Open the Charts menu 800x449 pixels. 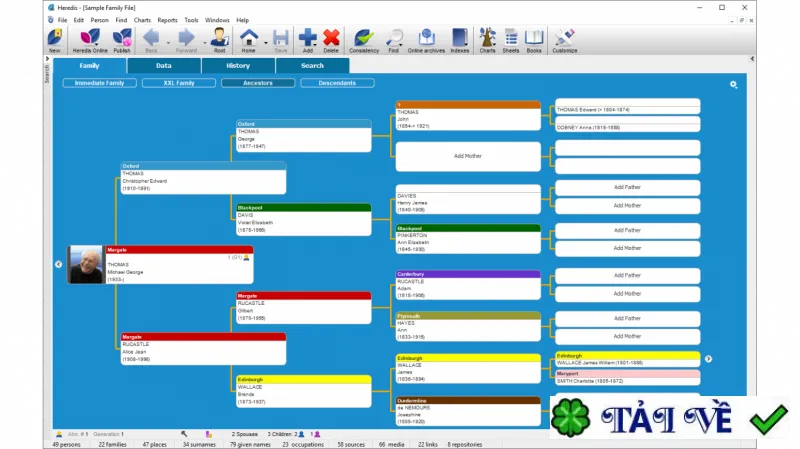tap(142, 20)
